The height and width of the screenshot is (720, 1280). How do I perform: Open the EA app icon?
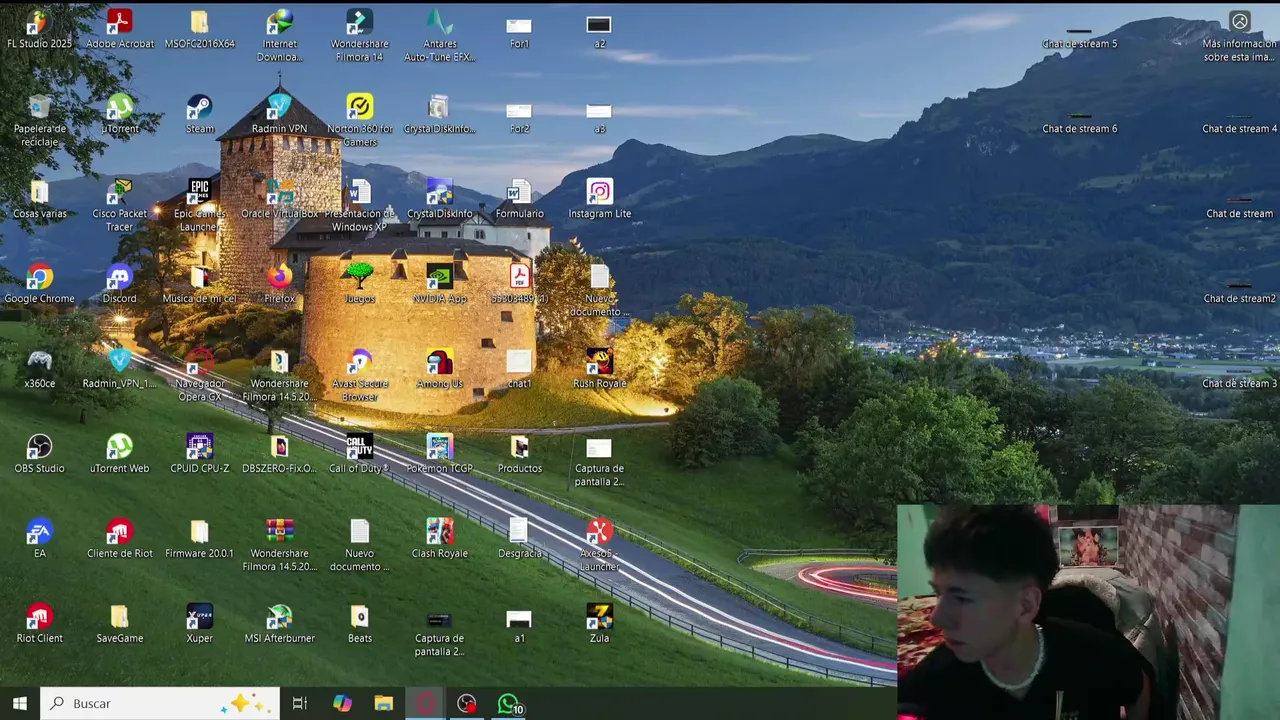39,532
